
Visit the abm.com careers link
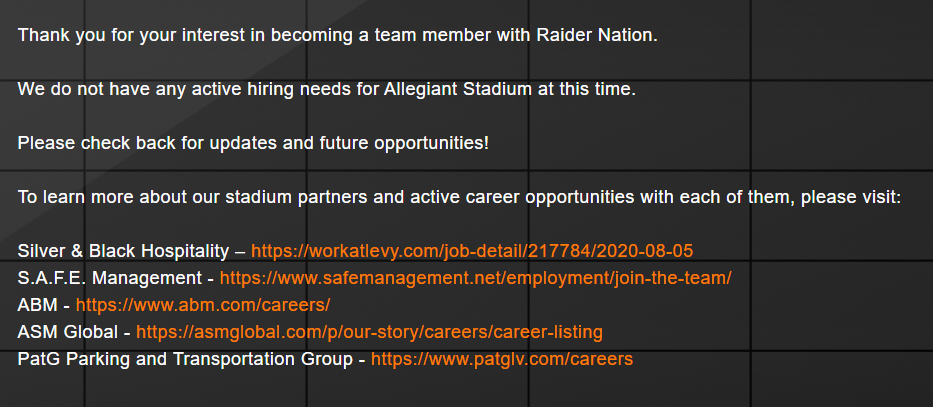tap(202, 304)
